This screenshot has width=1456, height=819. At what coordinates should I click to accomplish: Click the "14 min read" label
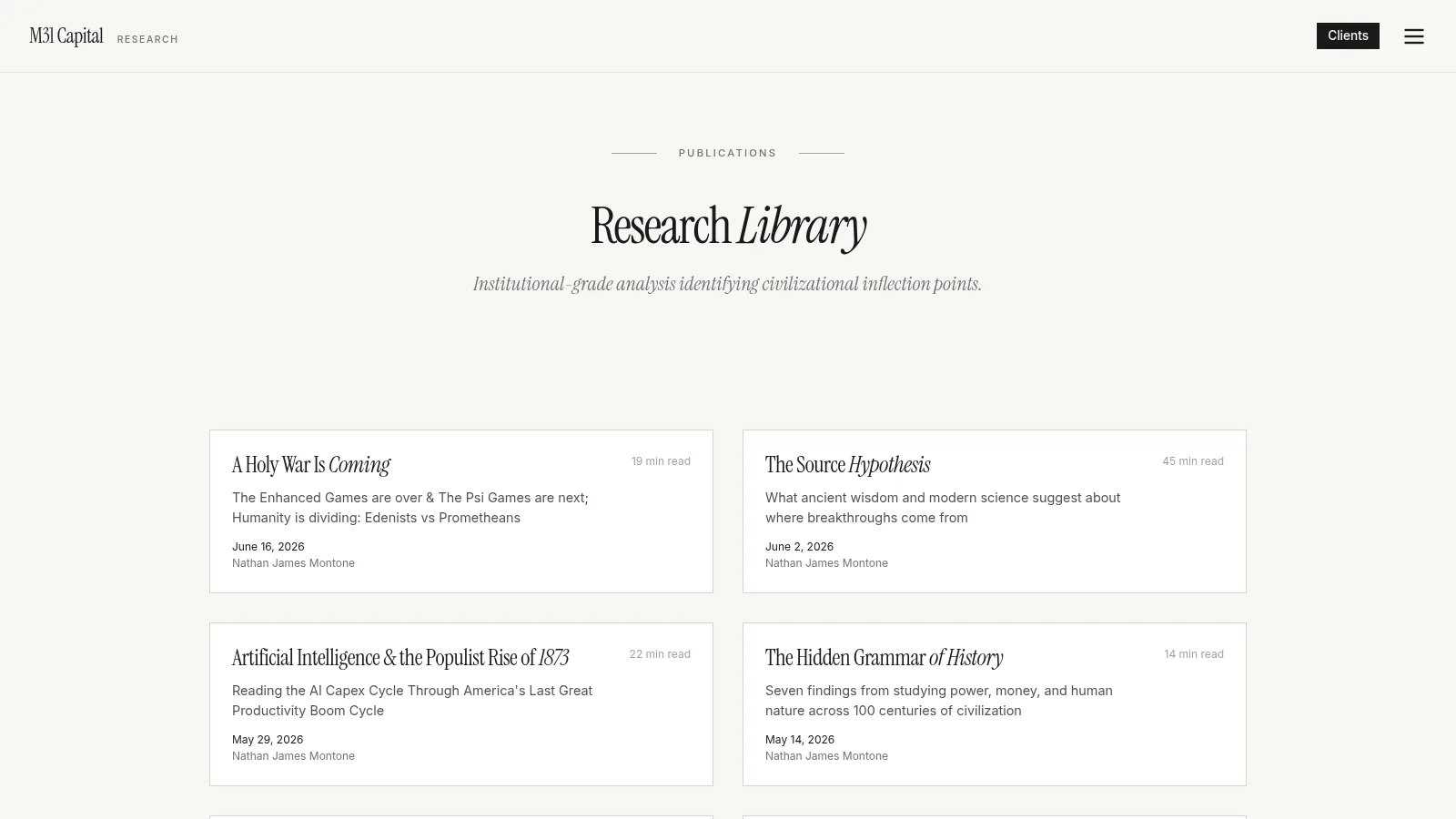pyautogui.click(x=1194, y=654)
